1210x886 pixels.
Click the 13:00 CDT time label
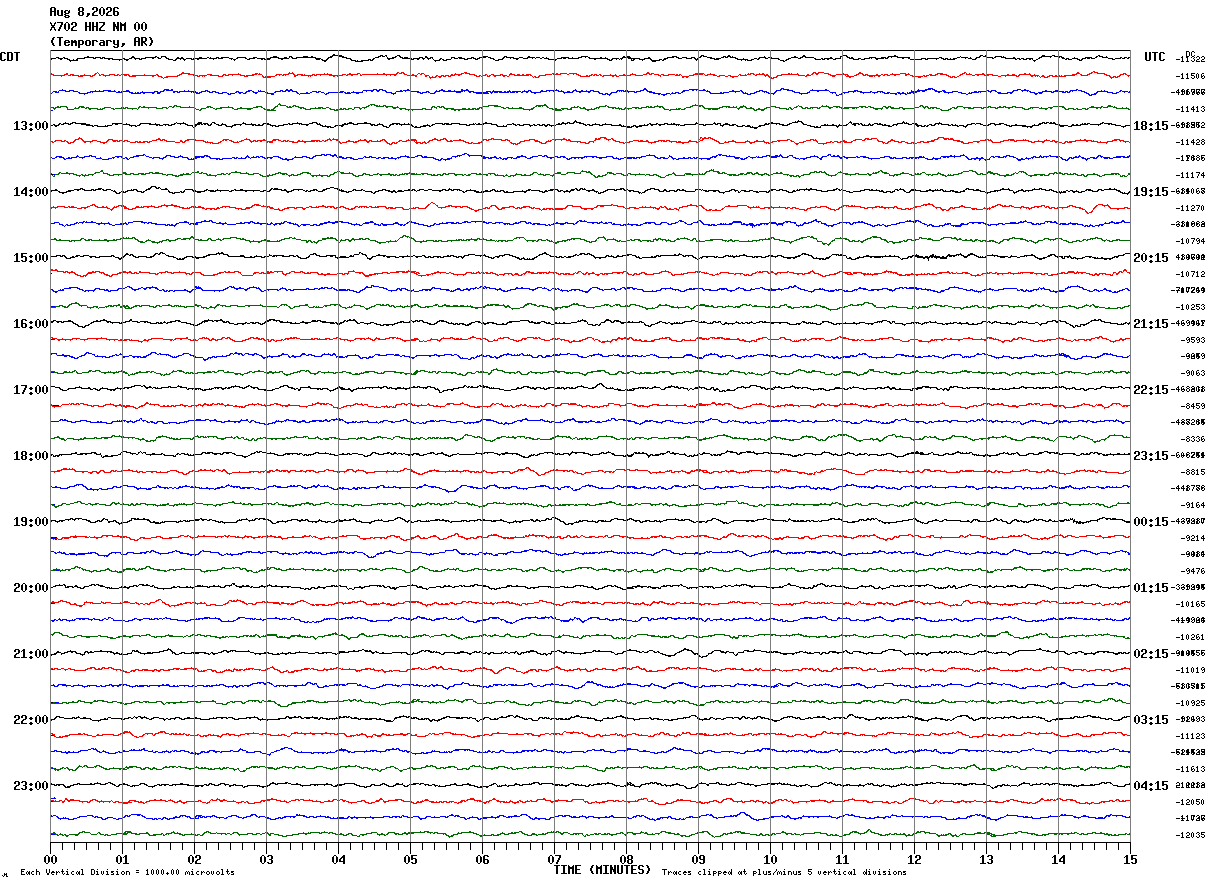click(x=30, y=126)
